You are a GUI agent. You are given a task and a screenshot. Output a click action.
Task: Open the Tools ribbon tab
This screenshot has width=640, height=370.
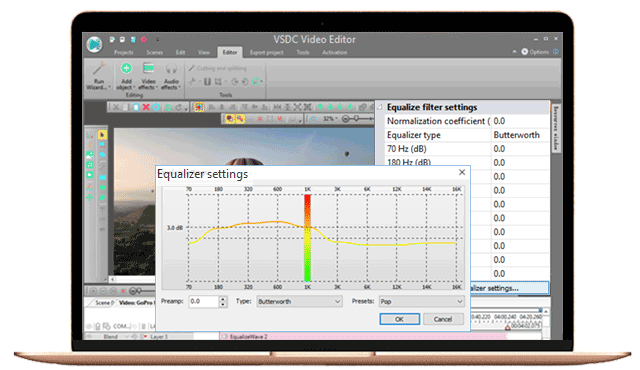(303, 52)
